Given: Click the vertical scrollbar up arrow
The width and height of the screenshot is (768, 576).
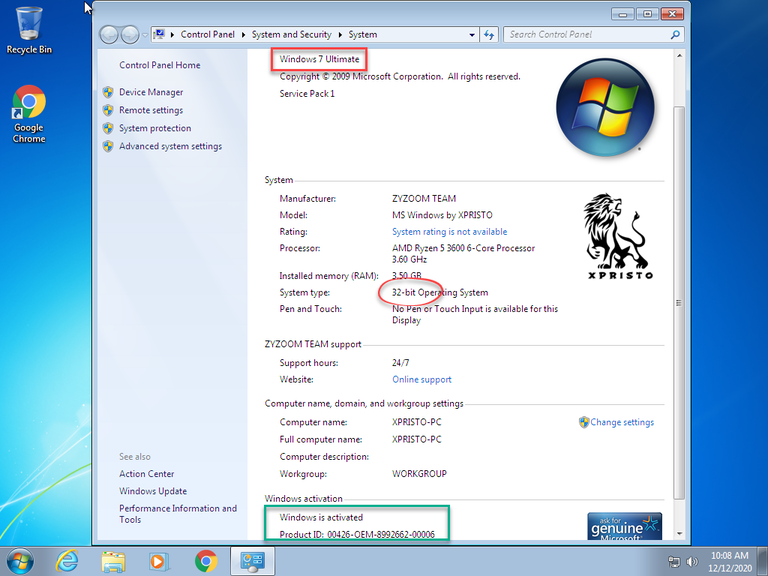Looking at the screenshot, I should pos(679,56).
